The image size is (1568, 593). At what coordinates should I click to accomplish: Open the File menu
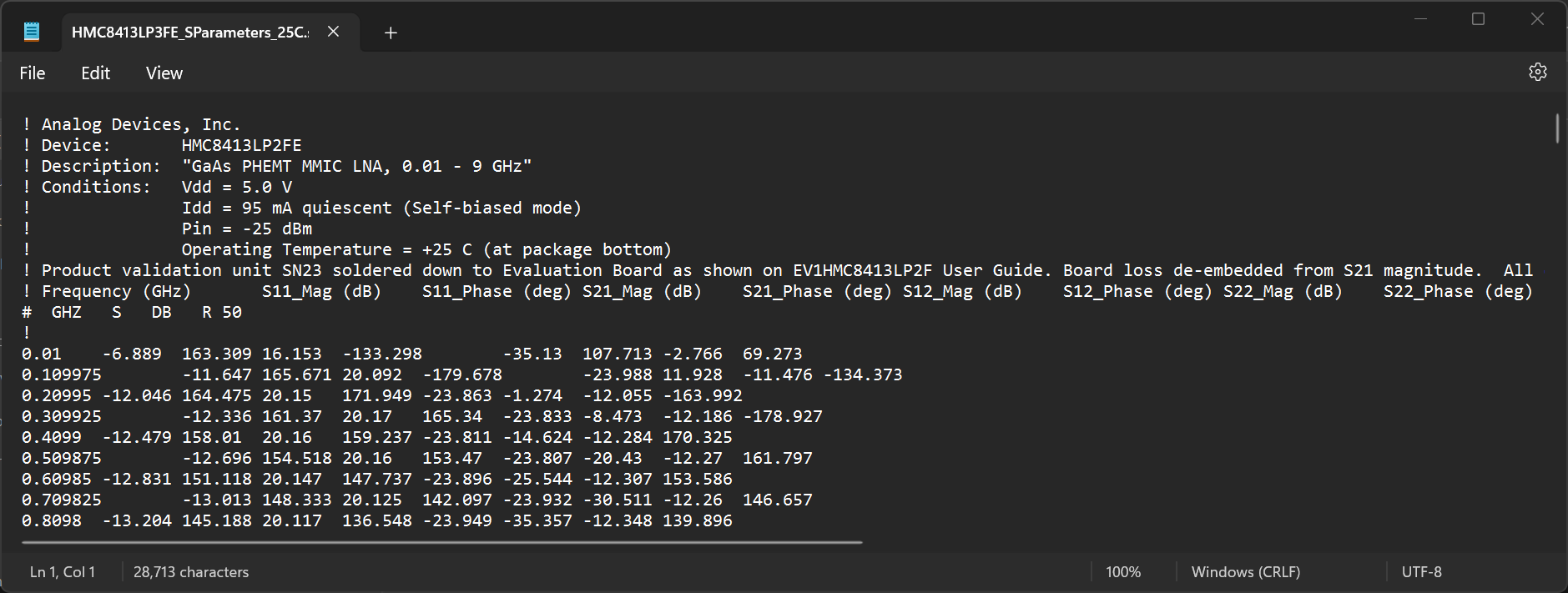33,73
